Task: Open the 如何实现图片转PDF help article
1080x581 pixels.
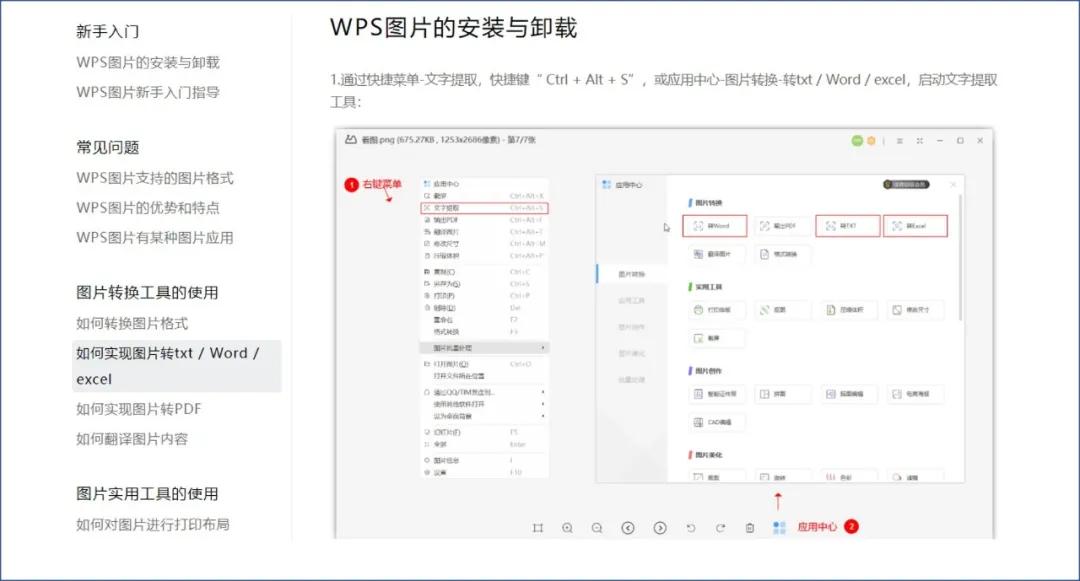Action: tap(137, 409)
